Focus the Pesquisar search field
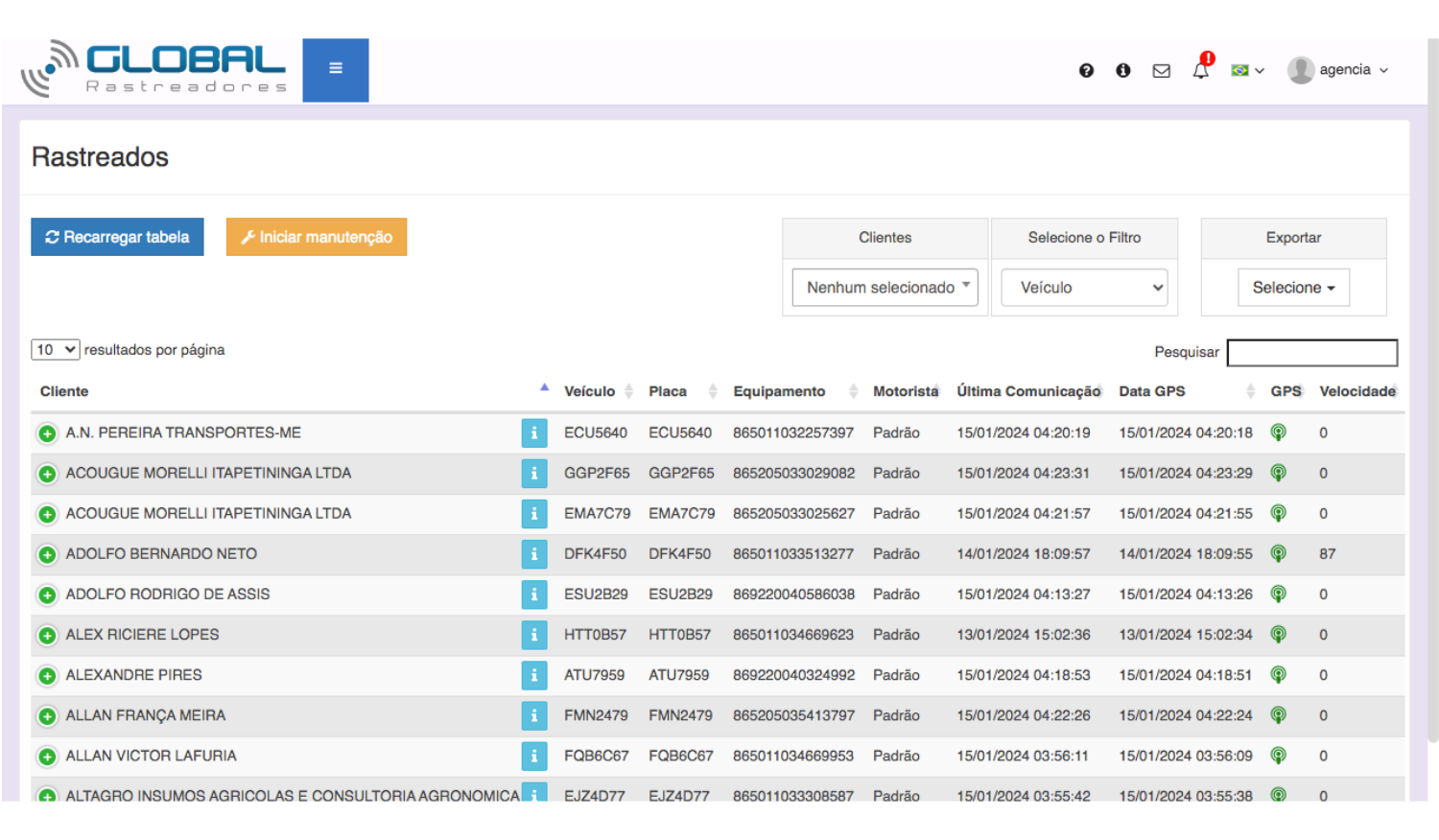The width and height of the screenshot is (1439, 840). pos(1311,352)
